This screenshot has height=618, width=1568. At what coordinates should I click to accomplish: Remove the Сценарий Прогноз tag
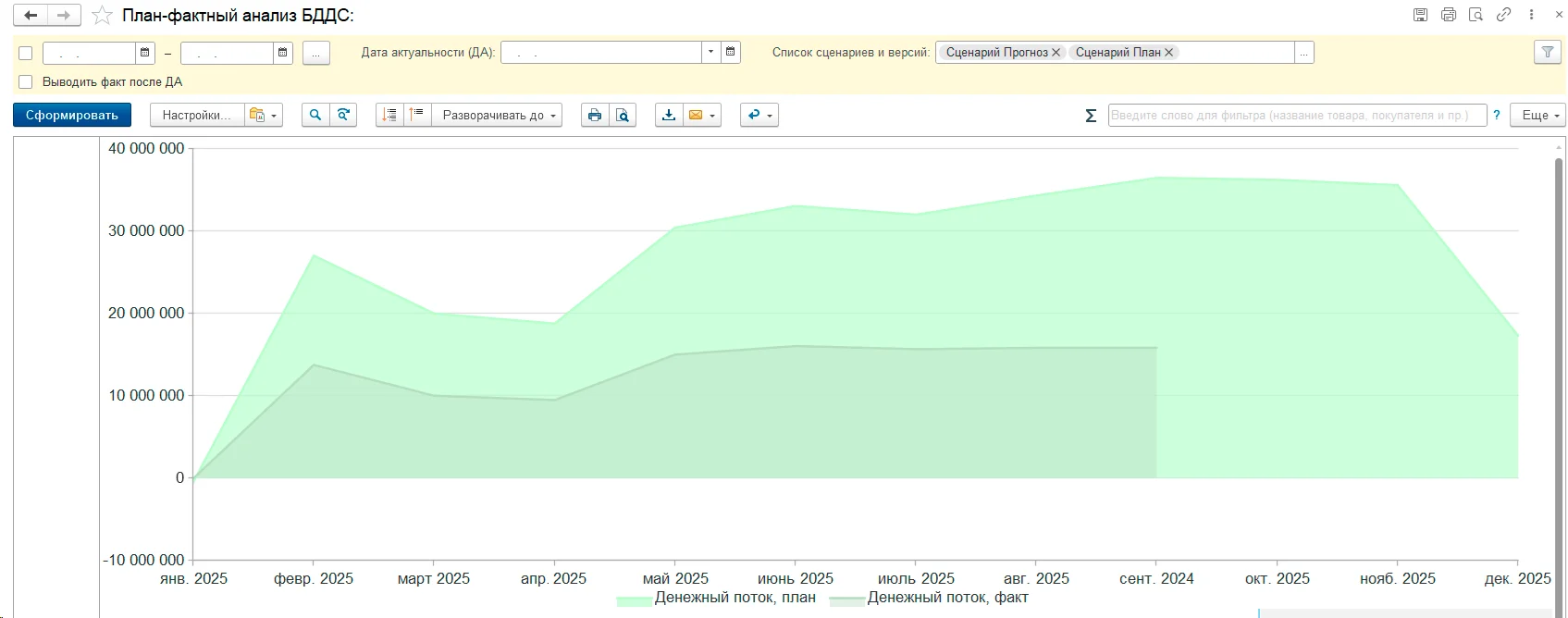tap(1056, 53)
